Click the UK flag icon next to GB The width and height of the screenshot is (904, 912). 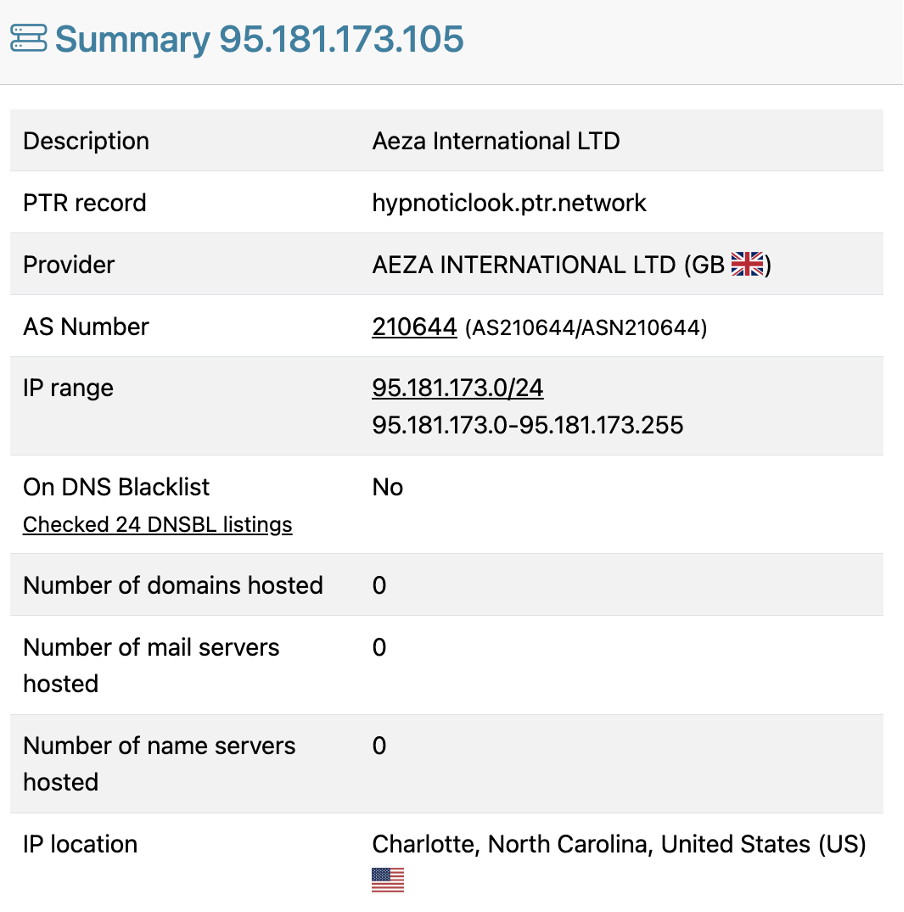747,265
